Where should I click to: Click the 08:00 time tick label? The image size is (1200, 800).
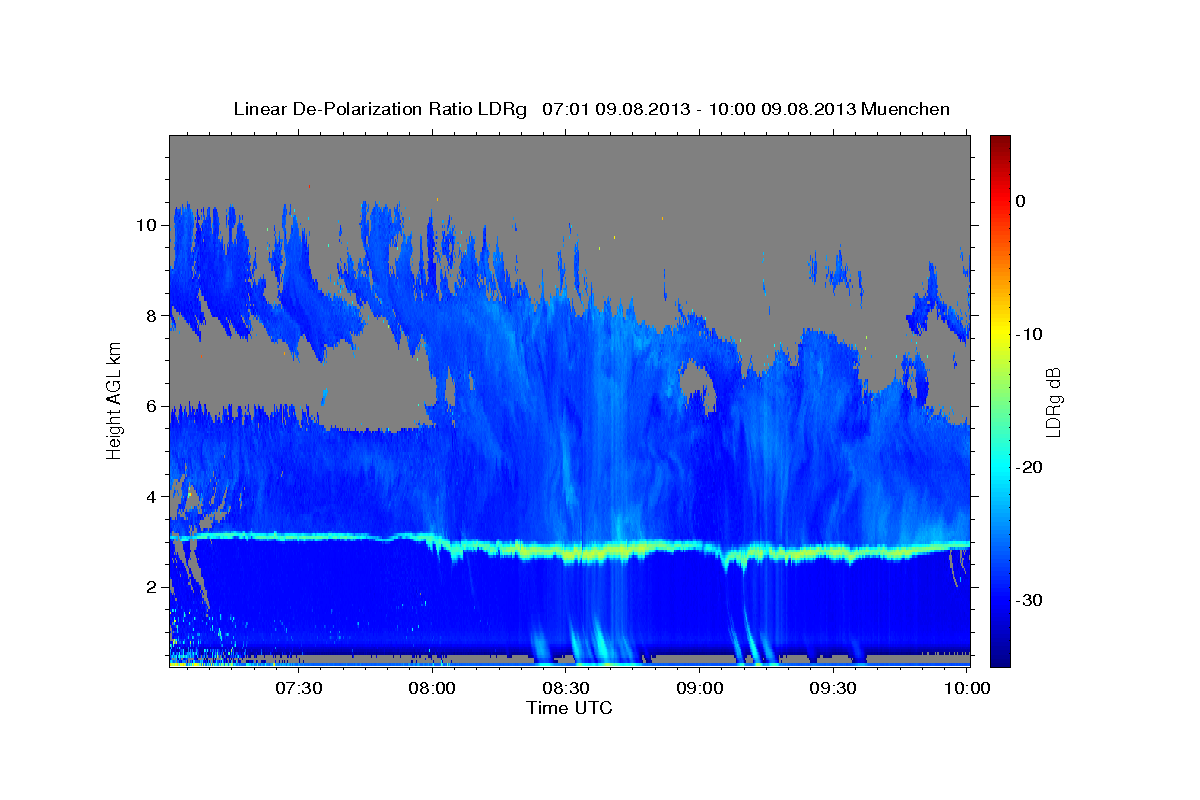[433, 688]
